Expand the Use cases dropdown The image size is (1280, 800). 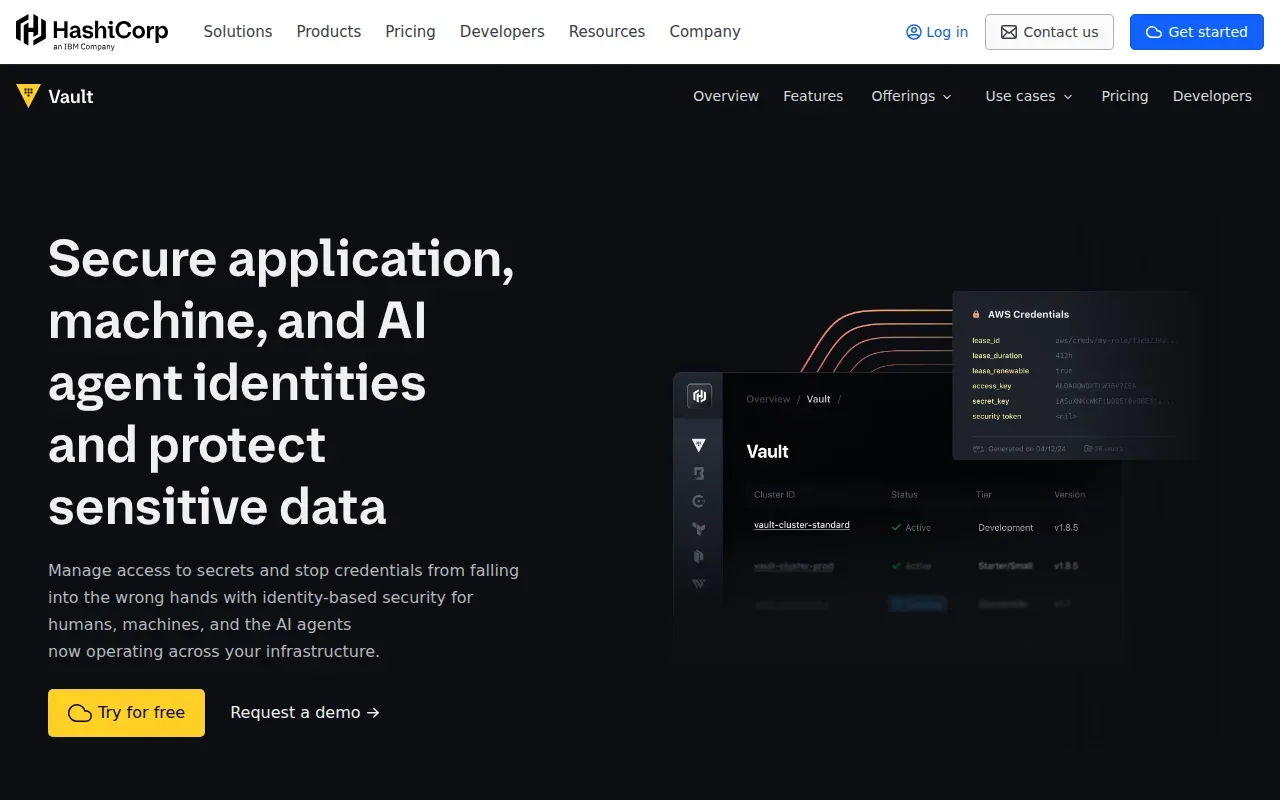tap(1029, 96)
